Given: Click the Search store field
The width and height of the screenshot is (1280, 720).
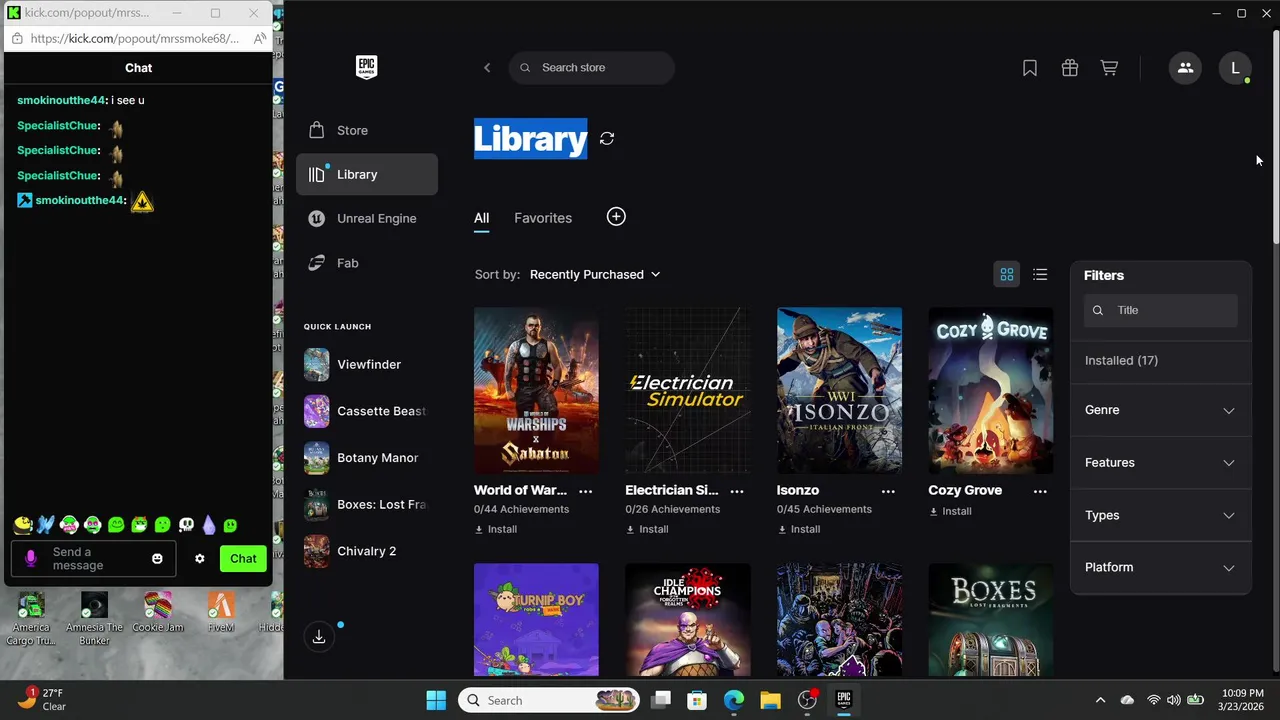Looking at the screenshot, I should pos(592,68).
